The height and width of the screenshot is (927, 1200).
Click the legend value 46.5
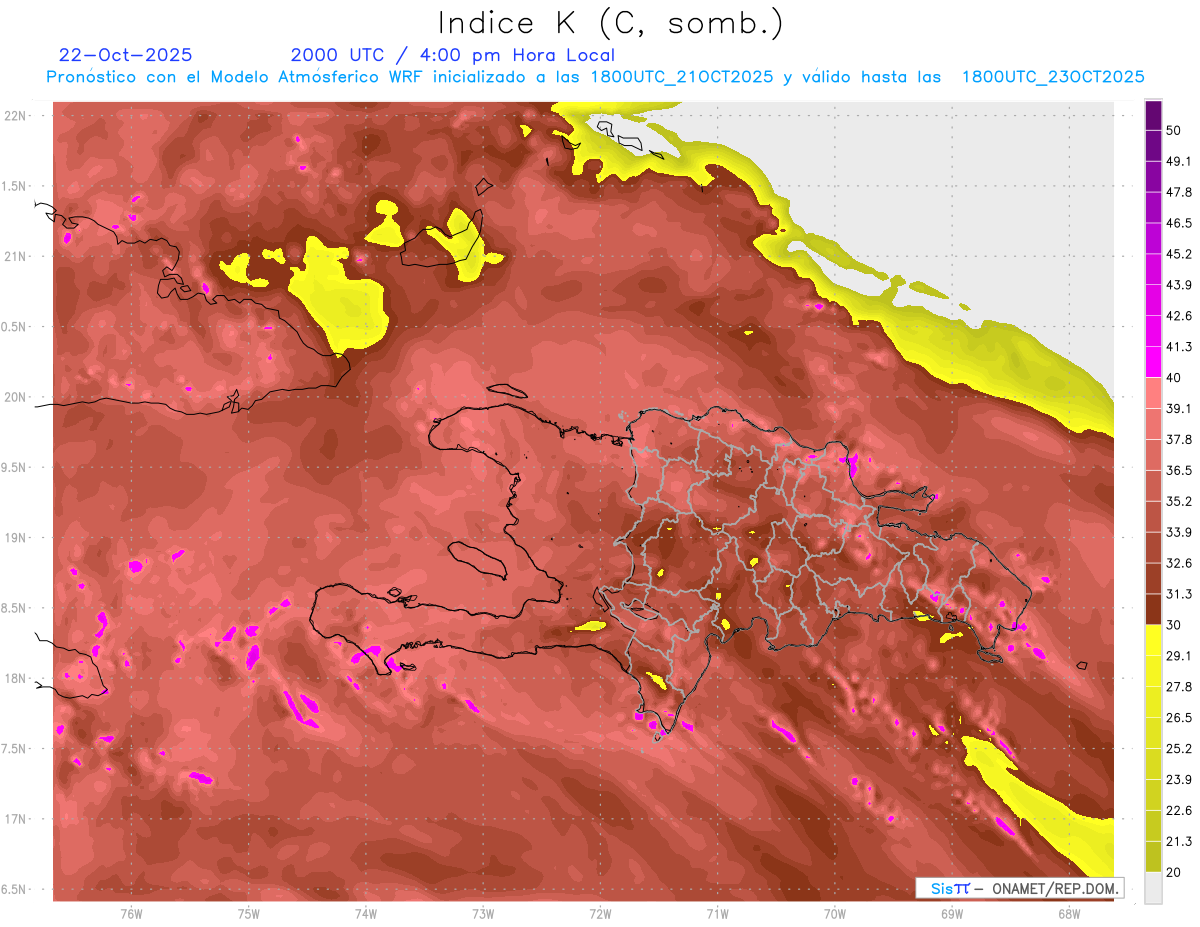(1179, 223)
